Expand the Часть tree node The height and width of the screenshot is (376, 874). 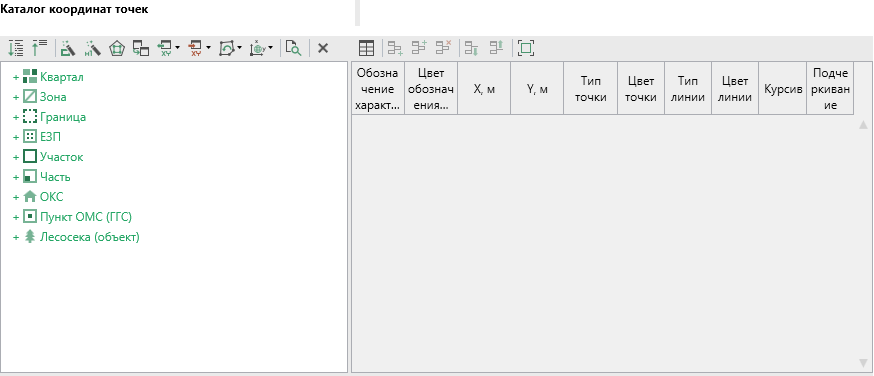(x=16, y=178)
